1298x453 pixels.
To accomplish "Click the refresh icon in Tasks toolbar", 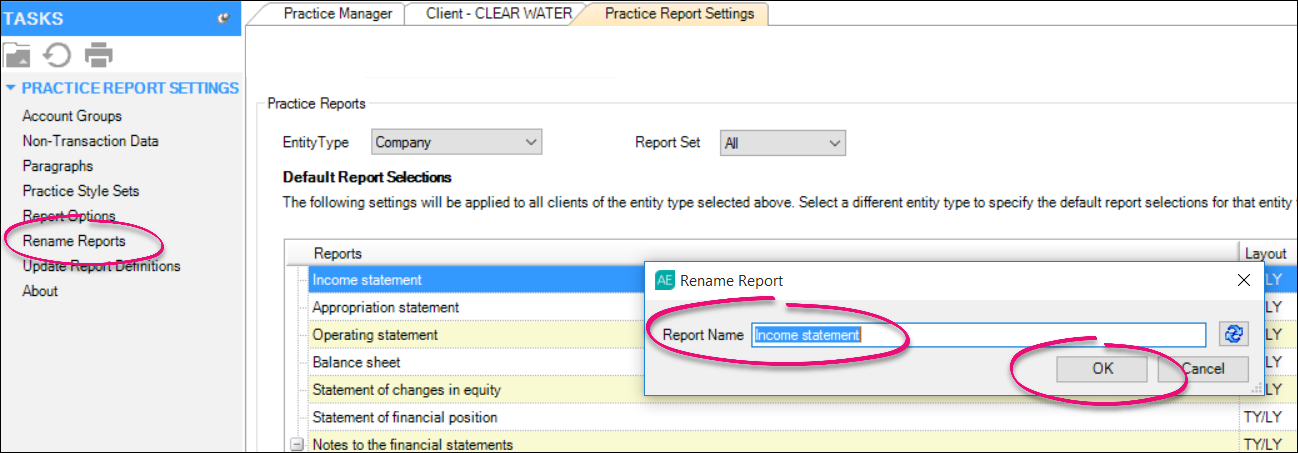I will [x=57, y=54].
